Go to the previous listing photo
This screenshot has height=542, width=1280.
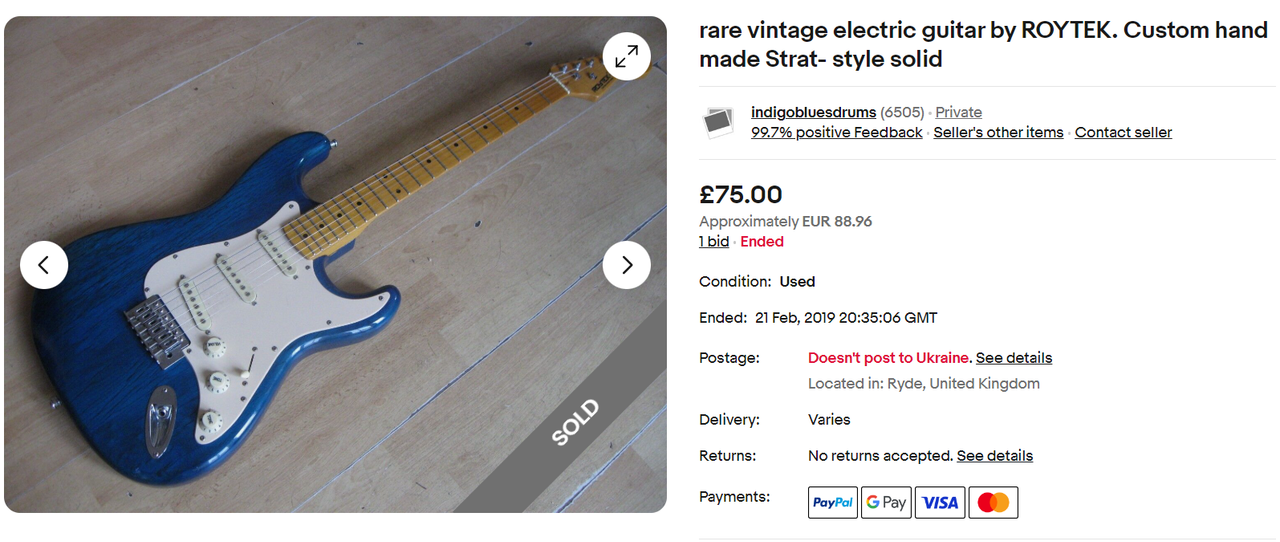pyautogui.click(x=44, y=265)
